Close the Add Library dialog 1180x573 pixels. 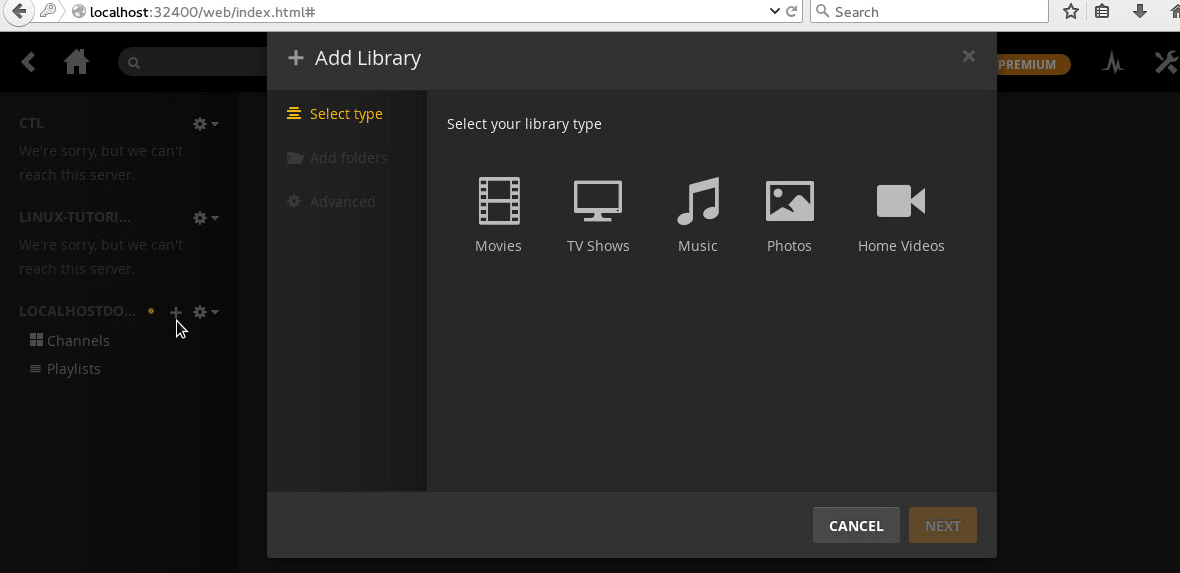point(968,57)
